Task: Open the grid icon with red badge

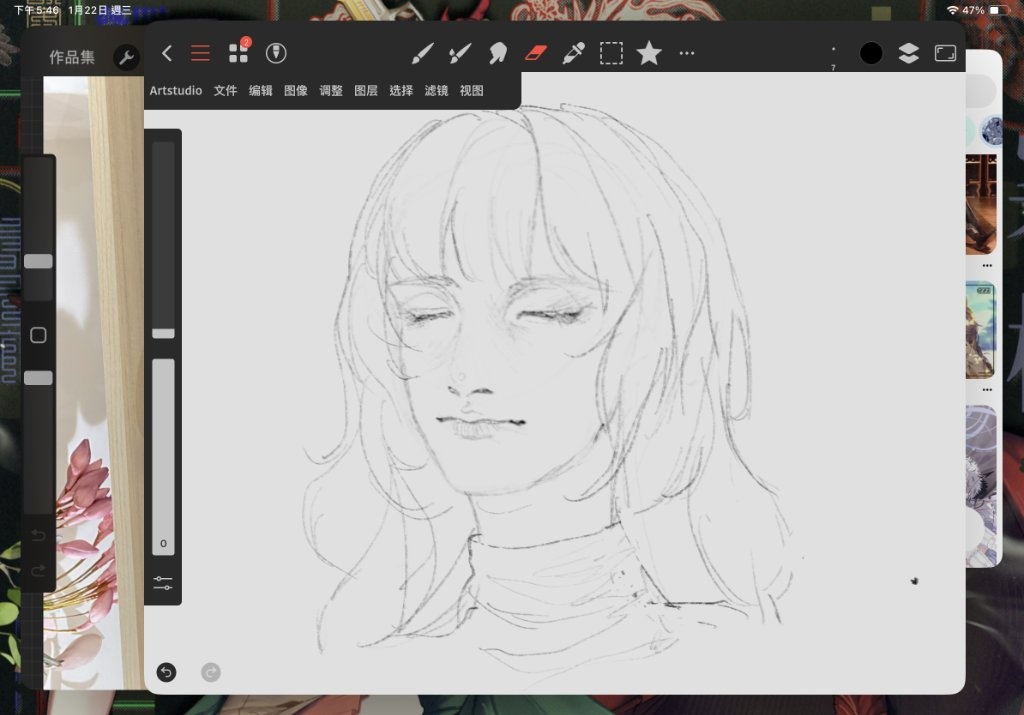Action: (x=239, y=52)
